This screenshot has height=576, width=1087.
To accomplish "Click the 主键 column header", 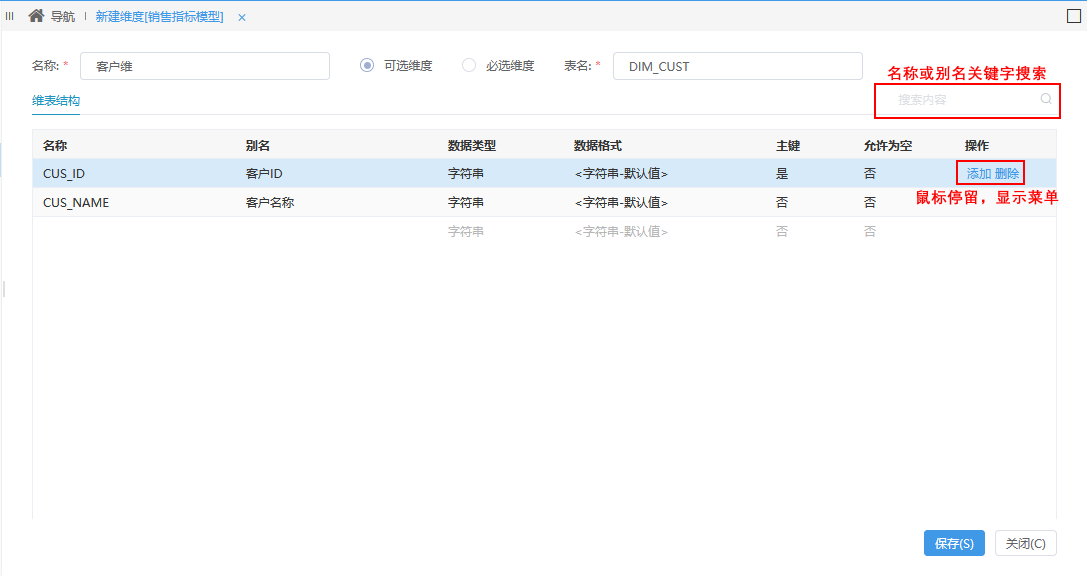I will pyautogui.click(x=788, y=146).
